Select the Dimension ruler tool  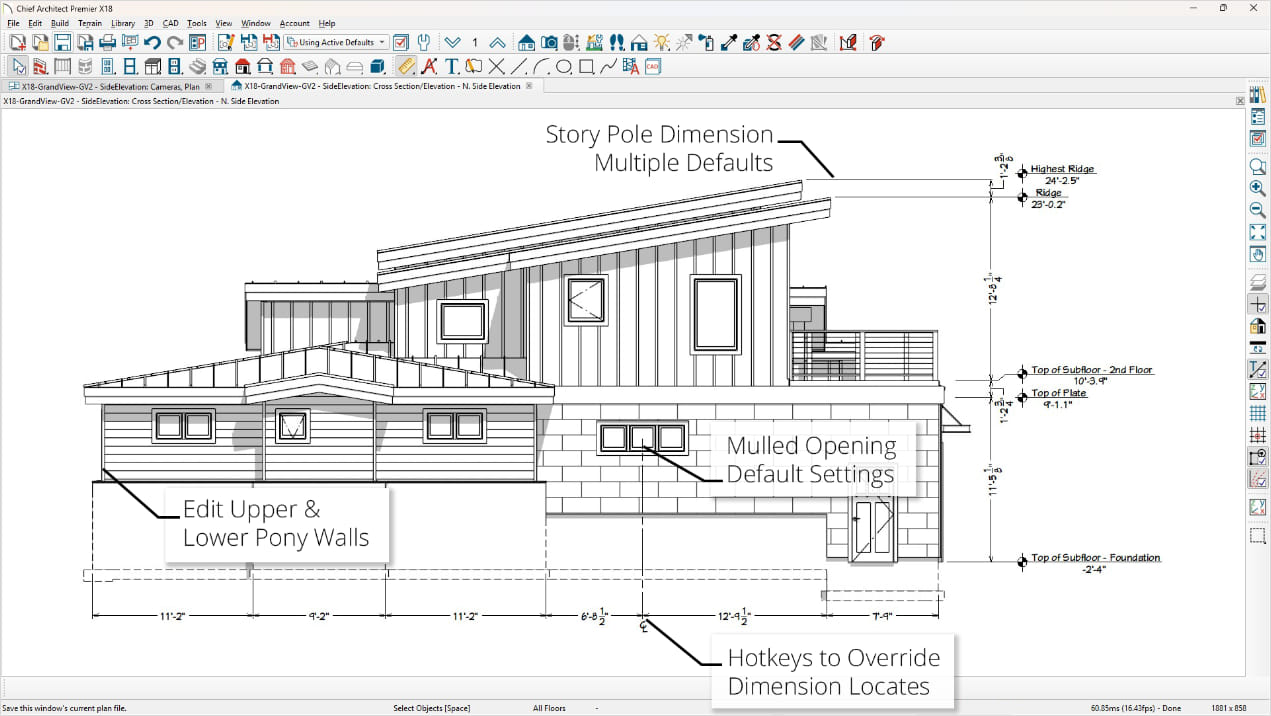tap(405, 67)
